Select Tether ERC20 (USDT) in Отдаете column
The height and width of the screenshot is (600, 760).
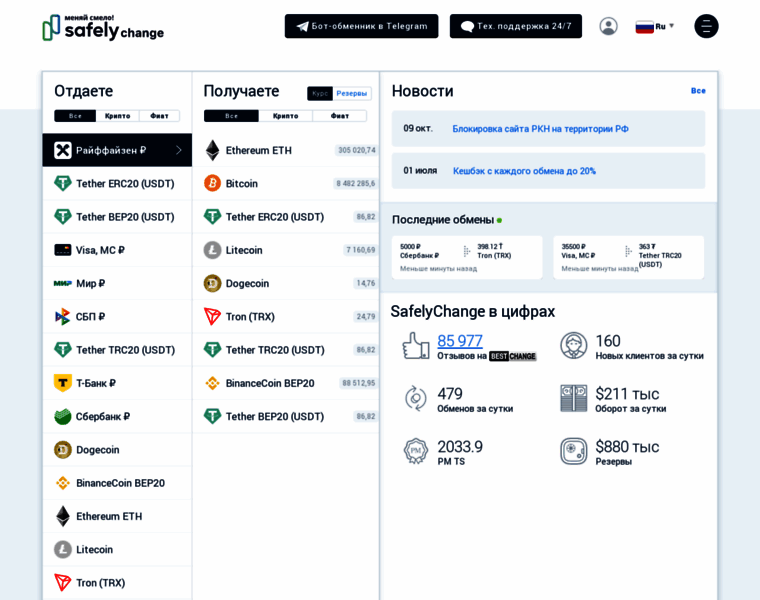[117, 184]
